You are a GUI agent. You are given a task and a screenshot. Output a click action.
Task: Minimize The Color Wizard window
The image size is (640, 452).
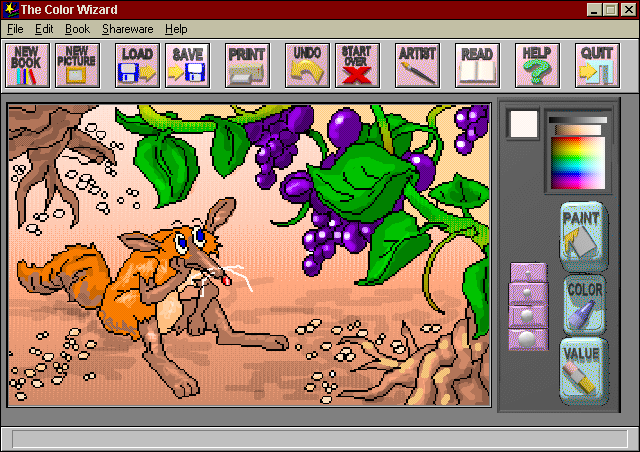[x=594, y=9]
